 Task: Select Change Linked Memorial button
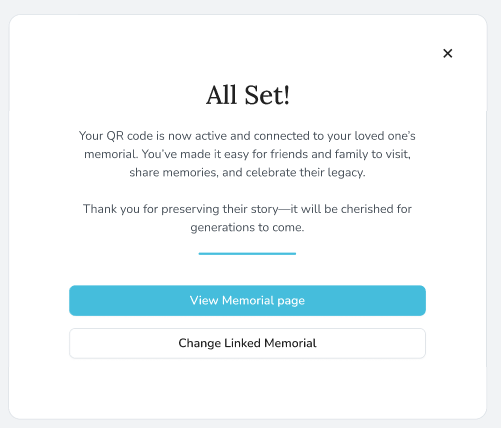coord(247,343)
